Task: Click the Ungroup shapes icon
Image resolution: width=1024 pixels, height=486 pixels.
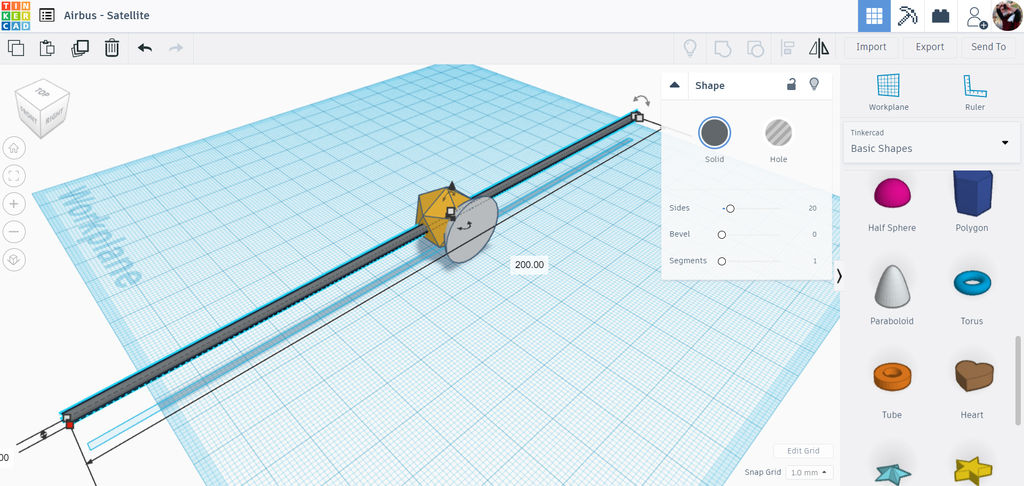Action: (x=754, y=48)
